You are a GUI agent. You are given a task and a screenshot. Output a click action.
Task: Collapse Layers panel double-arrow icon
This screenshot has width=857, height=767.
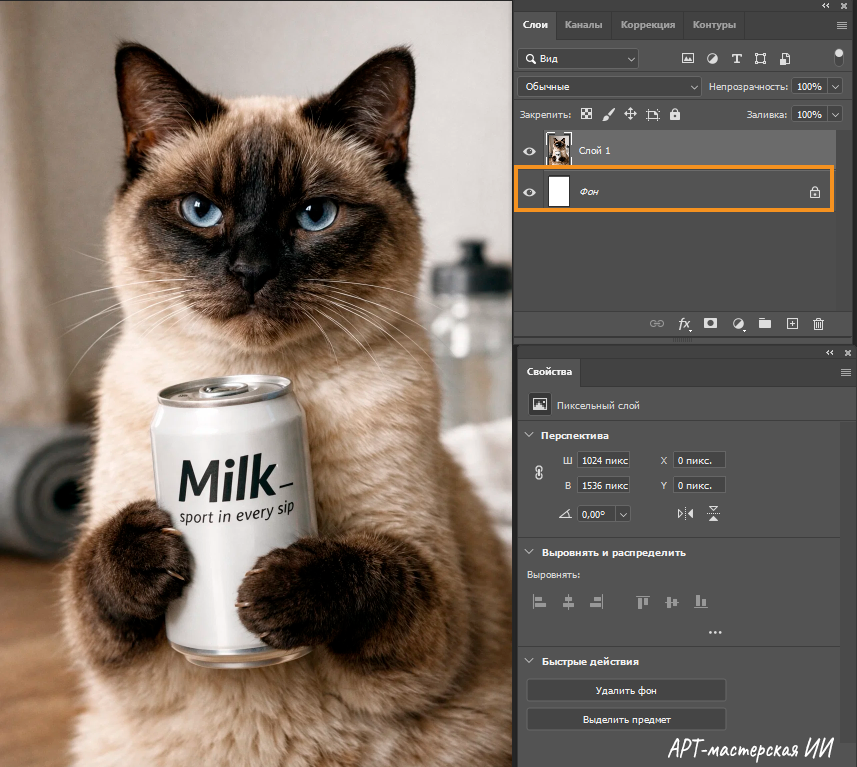pos(826,5)
